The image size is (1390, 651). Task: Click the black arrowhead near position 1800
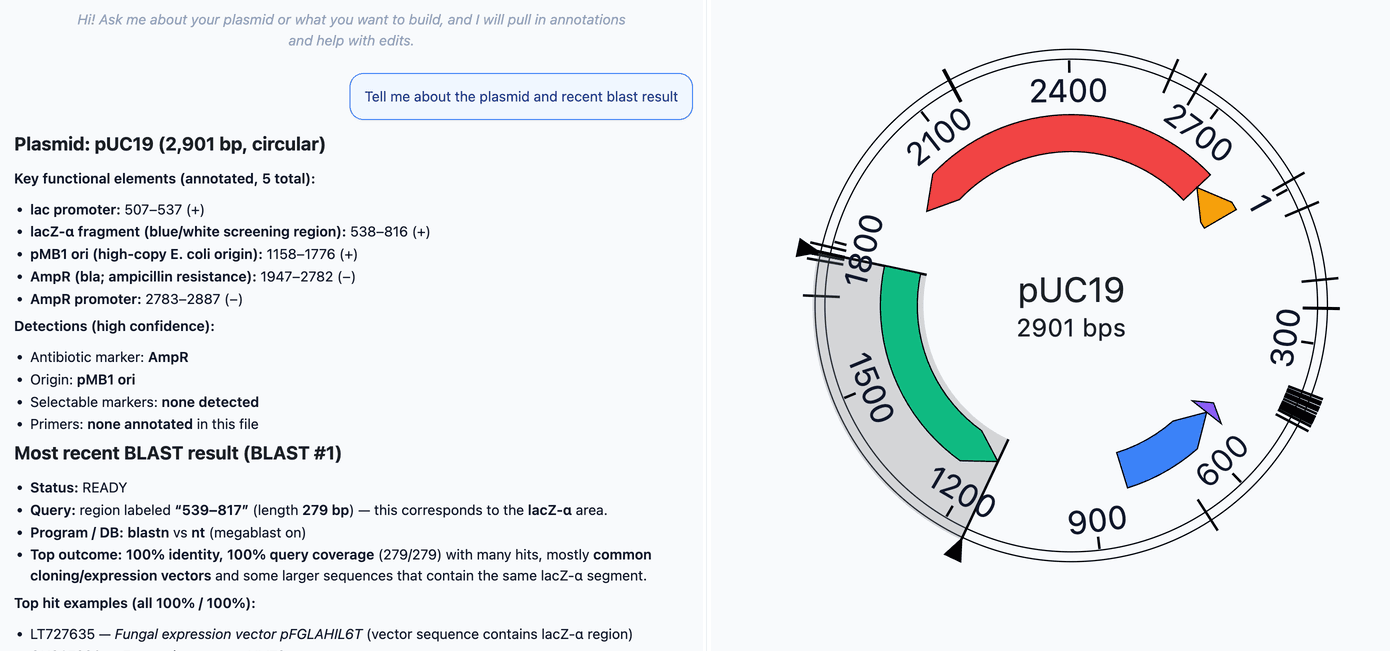(805, 247)
